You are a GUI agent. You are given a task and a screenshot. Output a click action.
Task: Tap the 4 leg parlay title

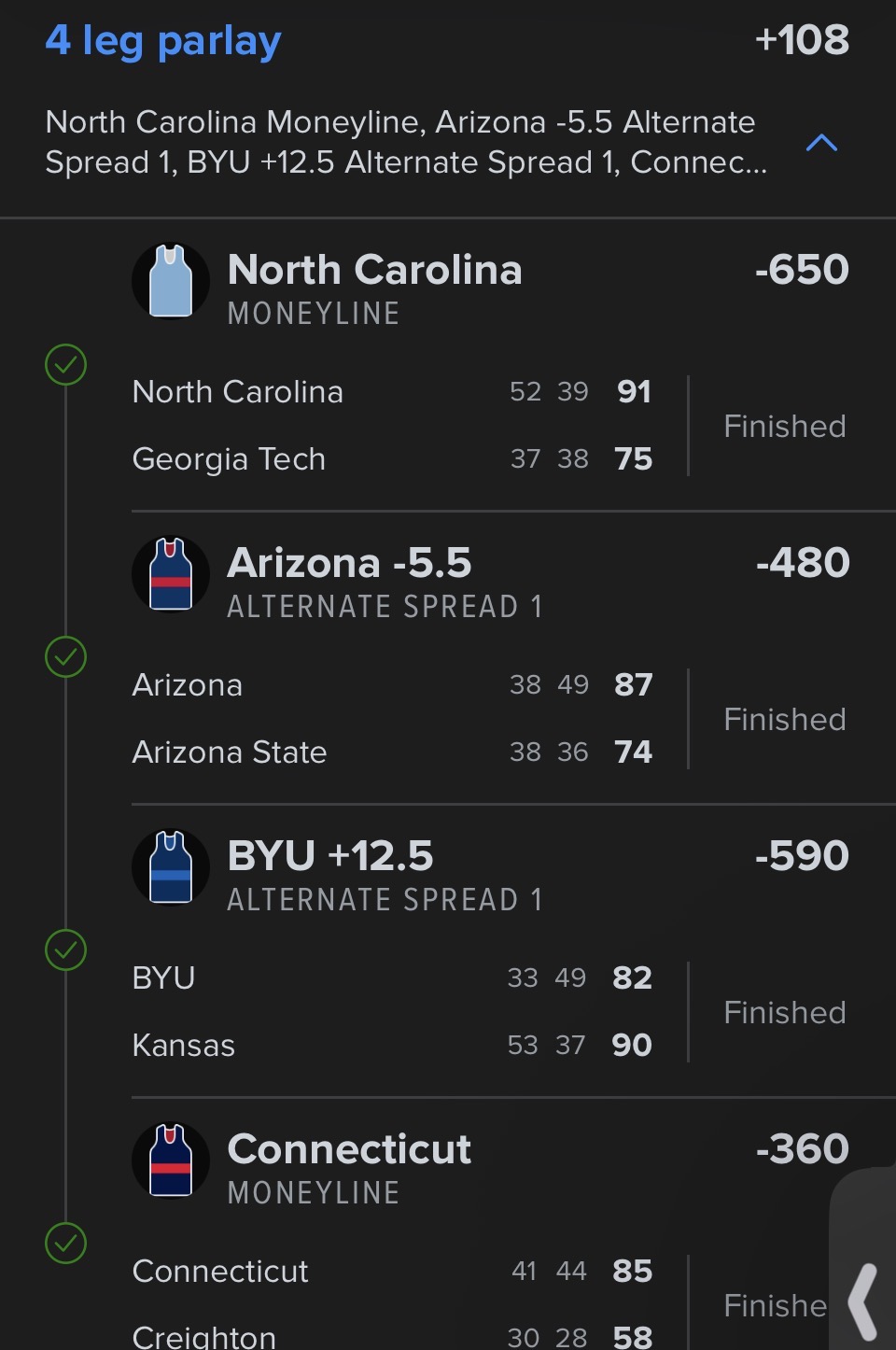click(x=163, y=41)
